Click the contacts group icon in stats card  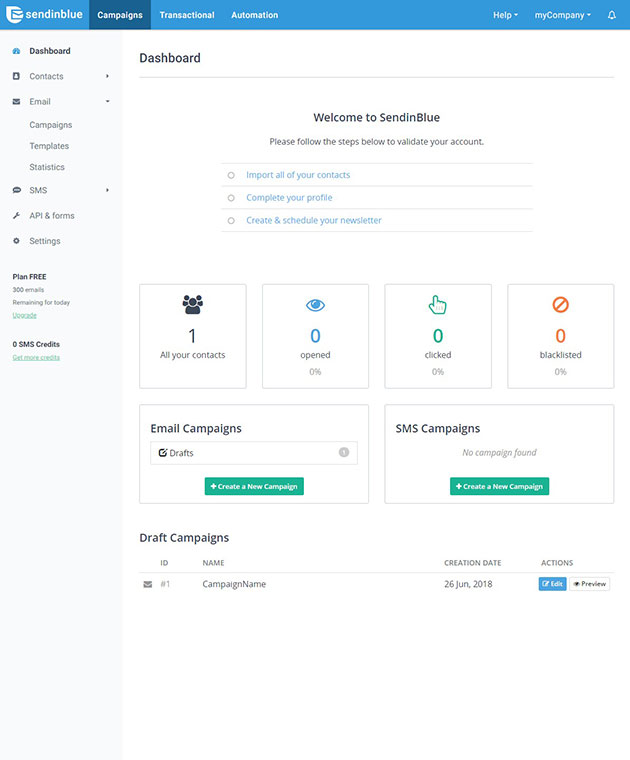192,304
